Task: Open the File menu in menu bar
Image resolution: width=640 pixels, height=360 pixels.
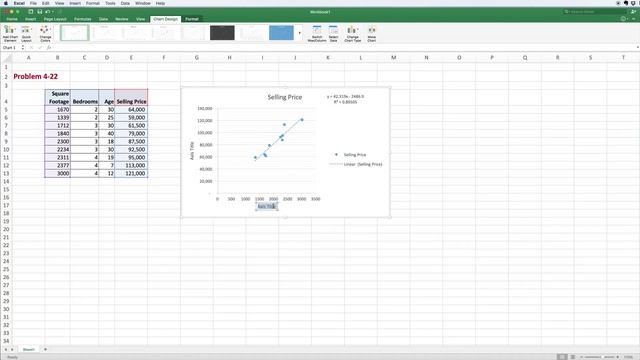Action: coord(33,3)
